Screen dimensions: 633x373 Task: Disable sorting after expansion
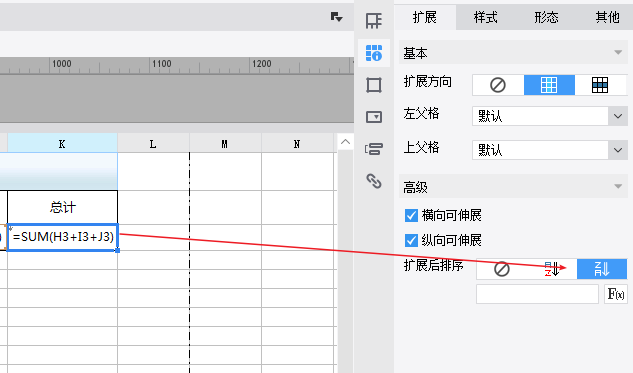click(x=501, y=269)
